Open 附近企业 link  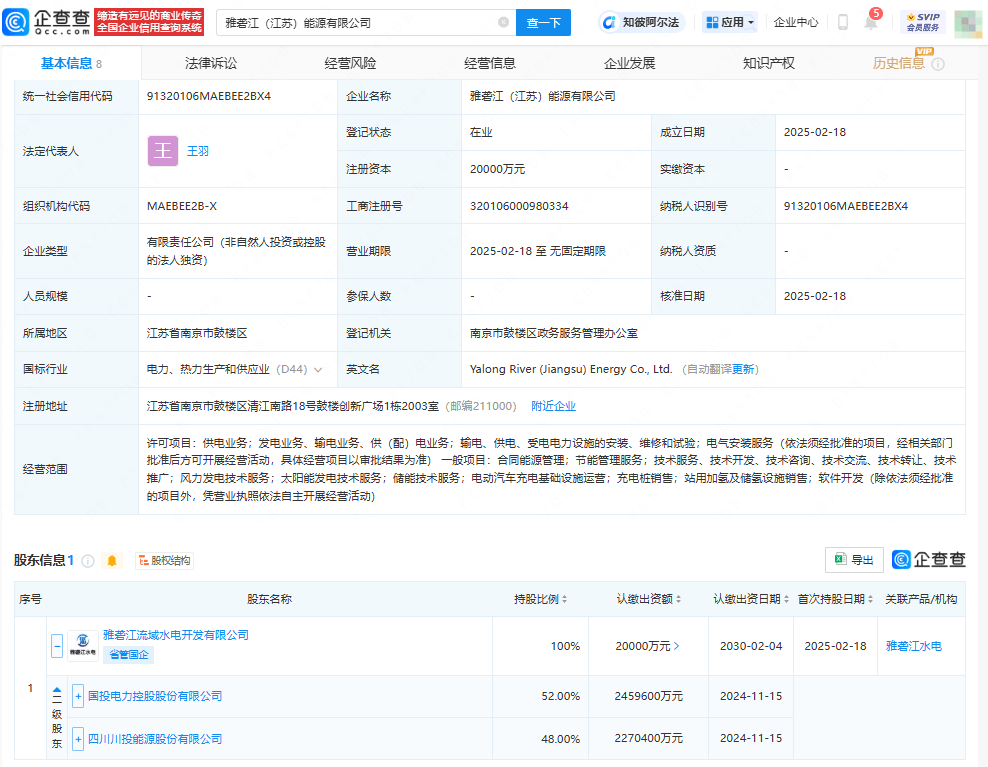point(553,406)
